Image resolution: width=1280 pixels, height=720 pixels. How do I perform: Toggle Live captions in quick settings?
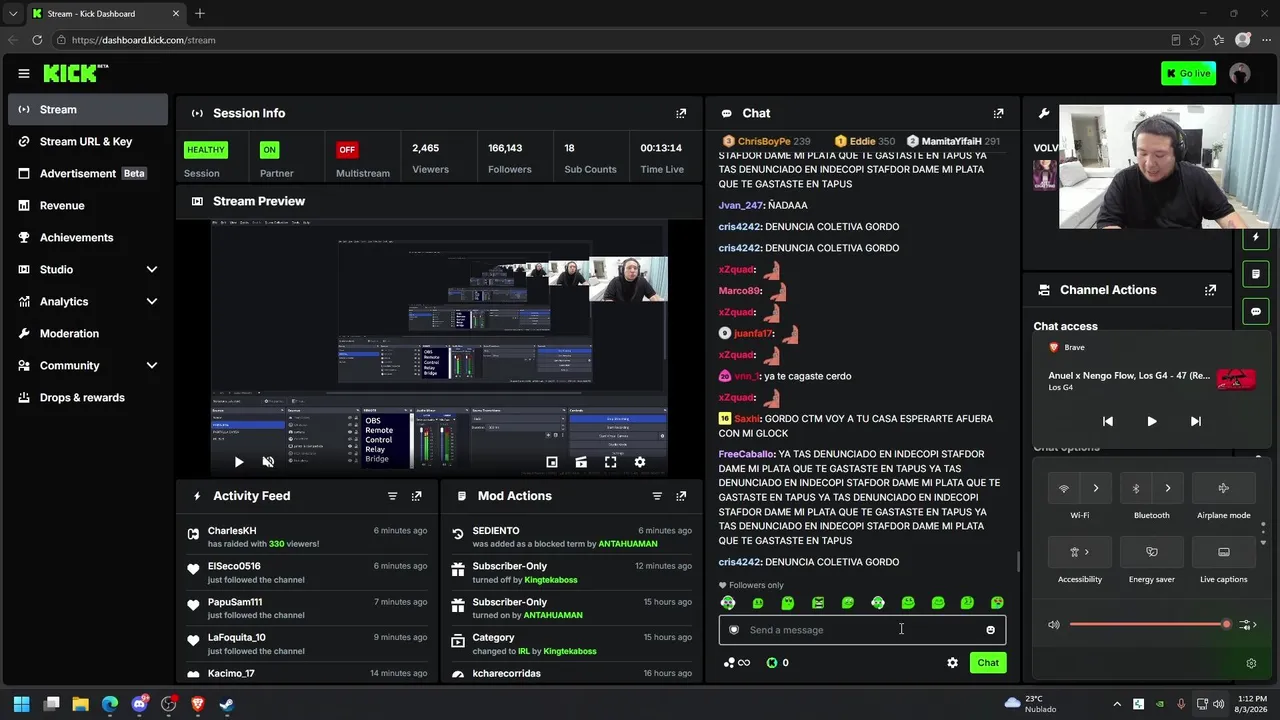tap(1224, 552)
